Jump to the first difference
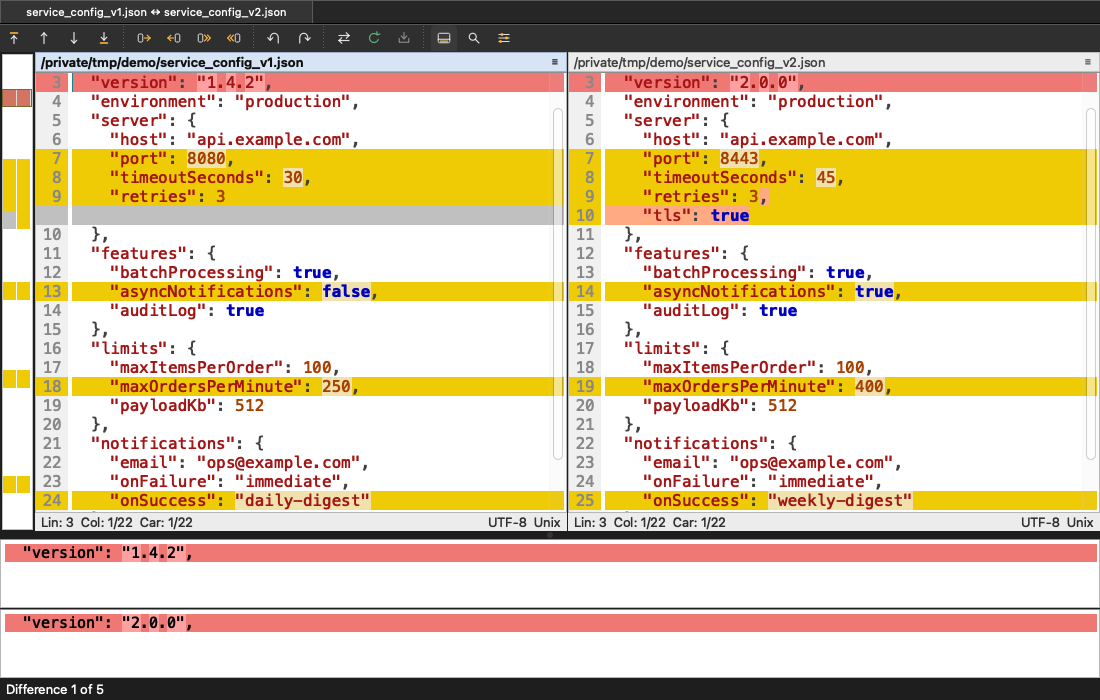Image resolution: width=1100 pixels, height=700 pixels. coord(14,38)
